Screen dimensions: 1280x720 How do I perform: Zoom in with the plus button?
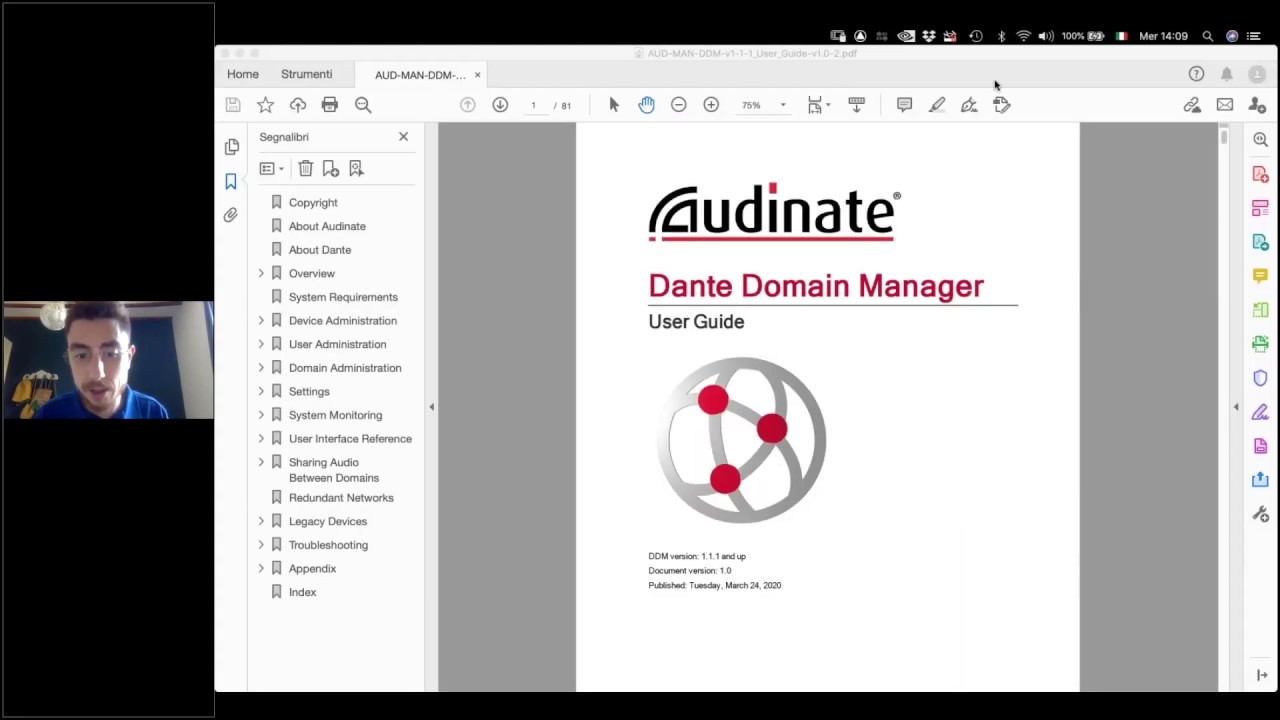point(711,105)
